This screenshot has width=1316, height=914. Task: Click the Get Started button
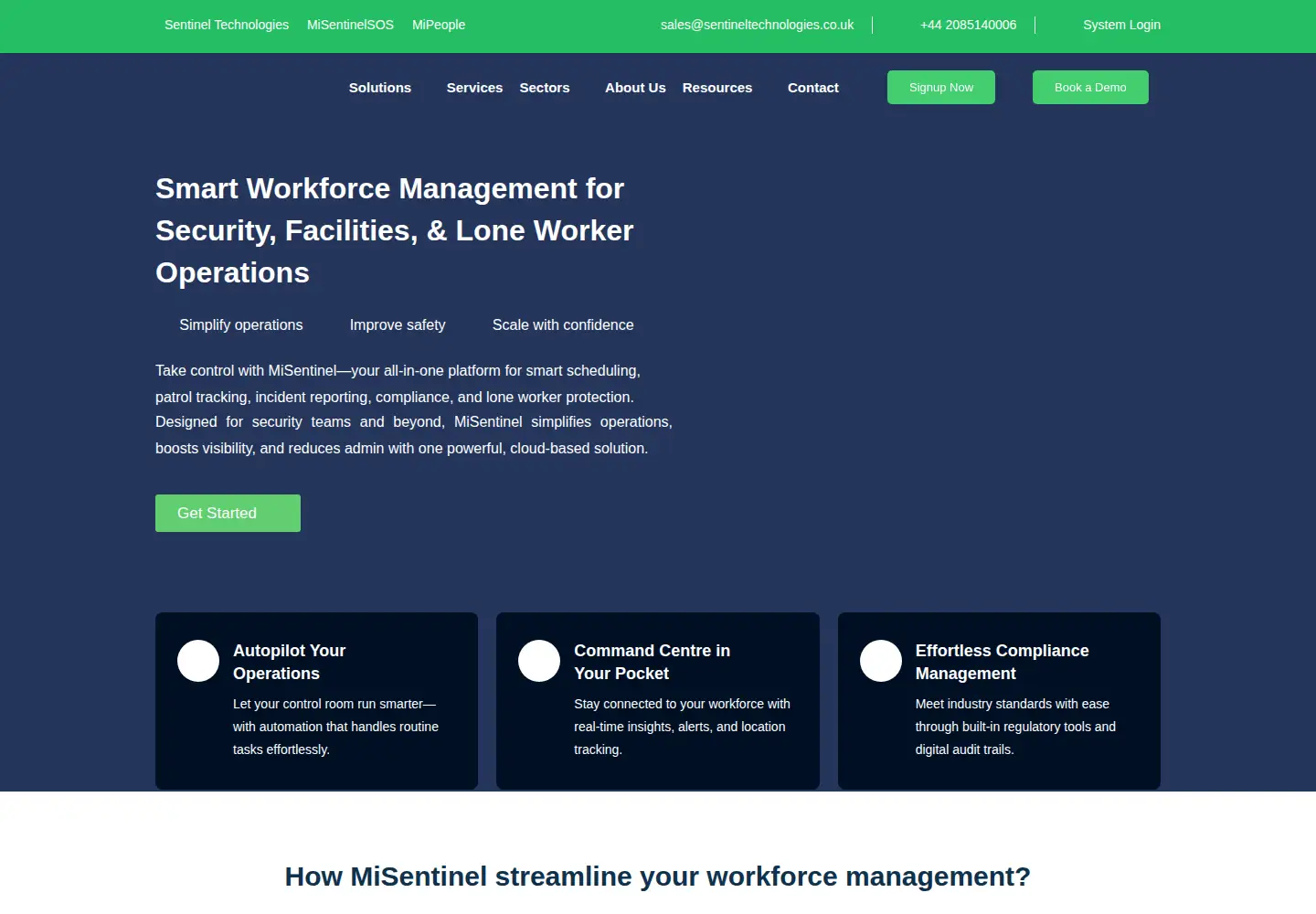click(x=228, y=514)
